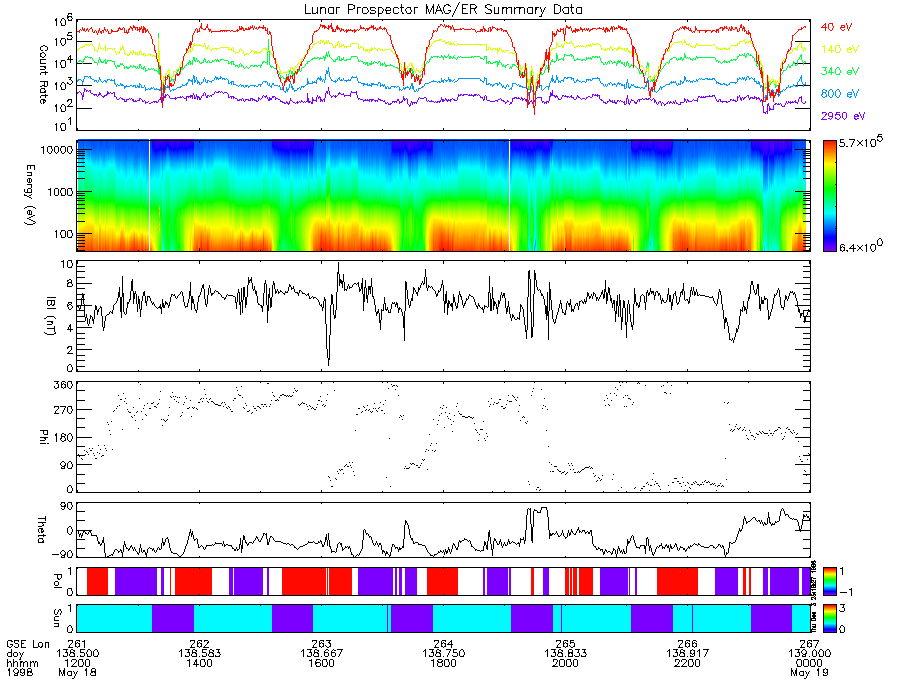
Task: Click the "10000" tick on Energy axis
Action: pyautogui.click(x=57, y=150)
